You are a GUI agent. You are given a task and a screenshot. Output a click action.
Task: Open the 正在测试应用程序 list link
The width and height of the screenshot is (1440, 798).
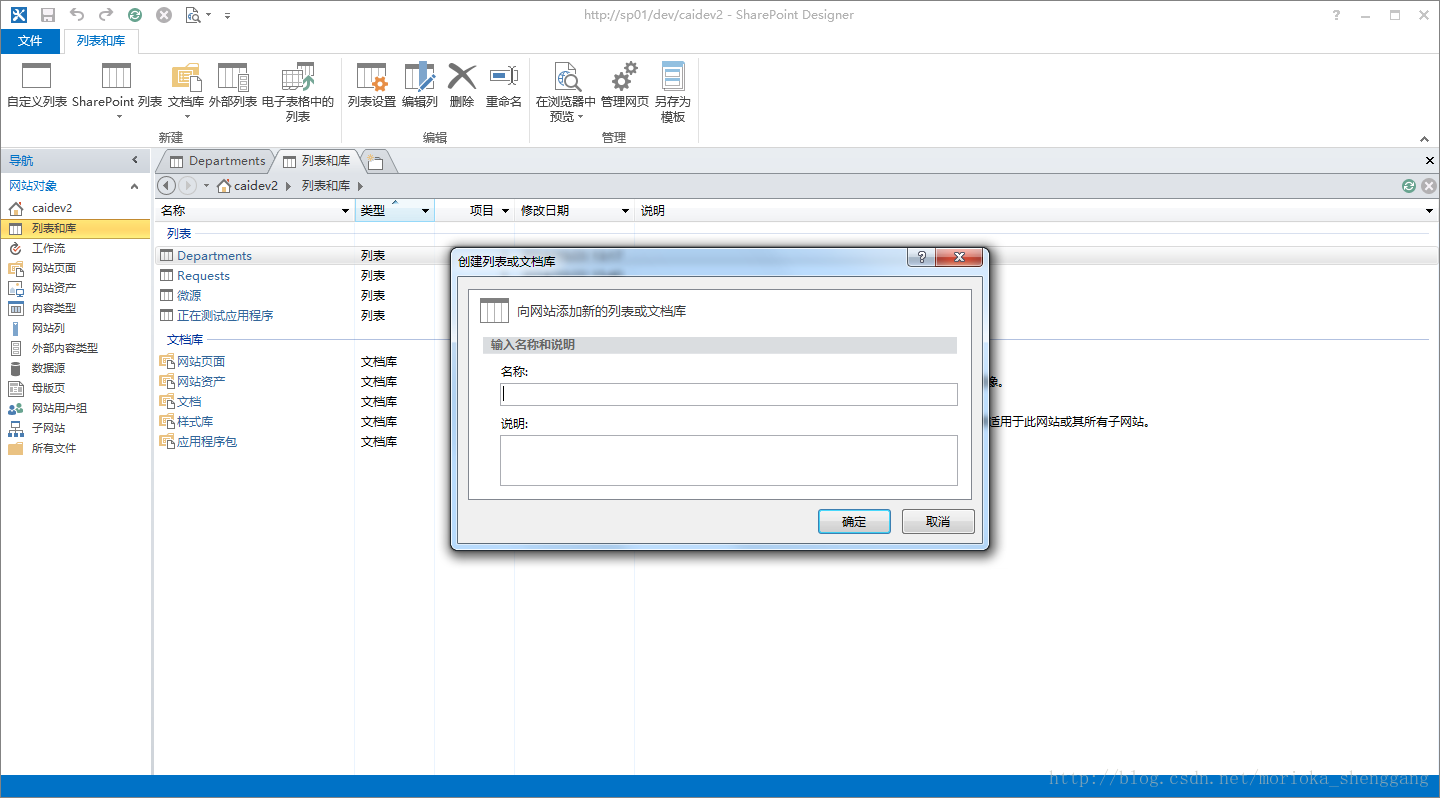(x=225, y=316)
